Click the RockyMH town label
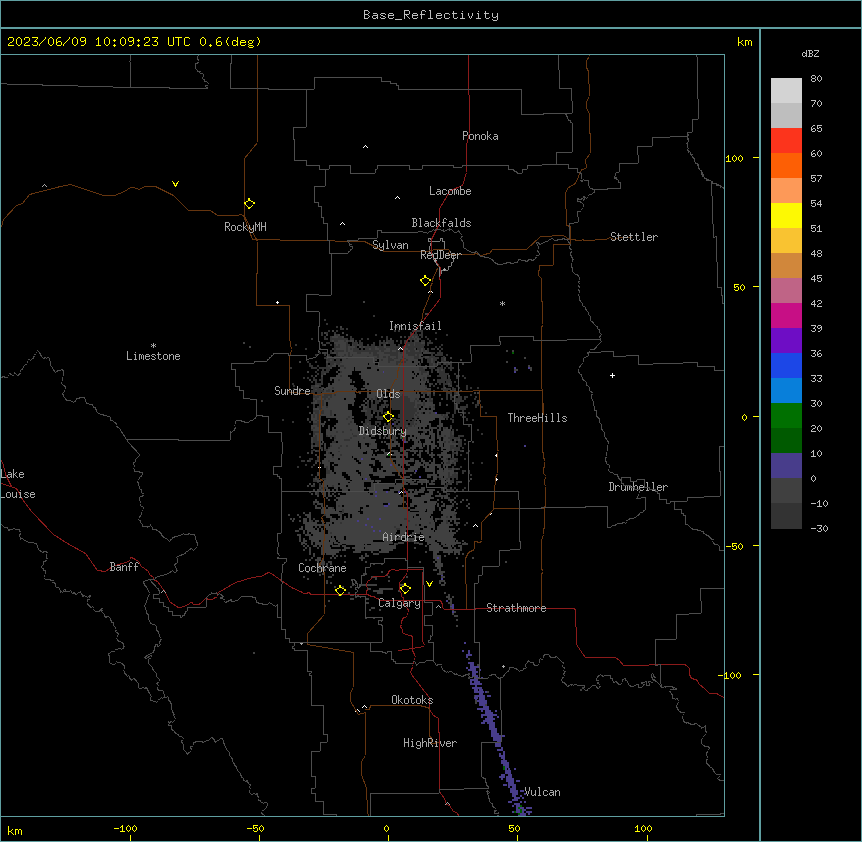 (x=245, y=227)
